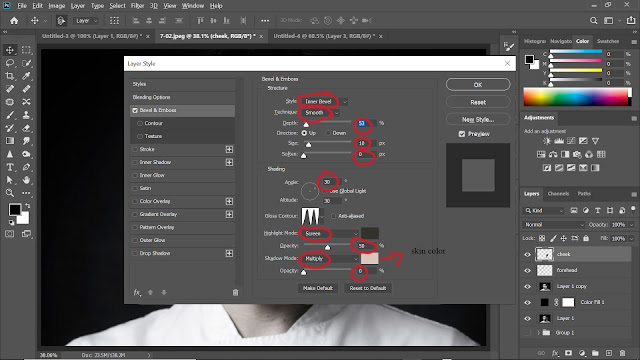
Task: Toggle Bevel & Emboss checkbox
Action: 135,110
